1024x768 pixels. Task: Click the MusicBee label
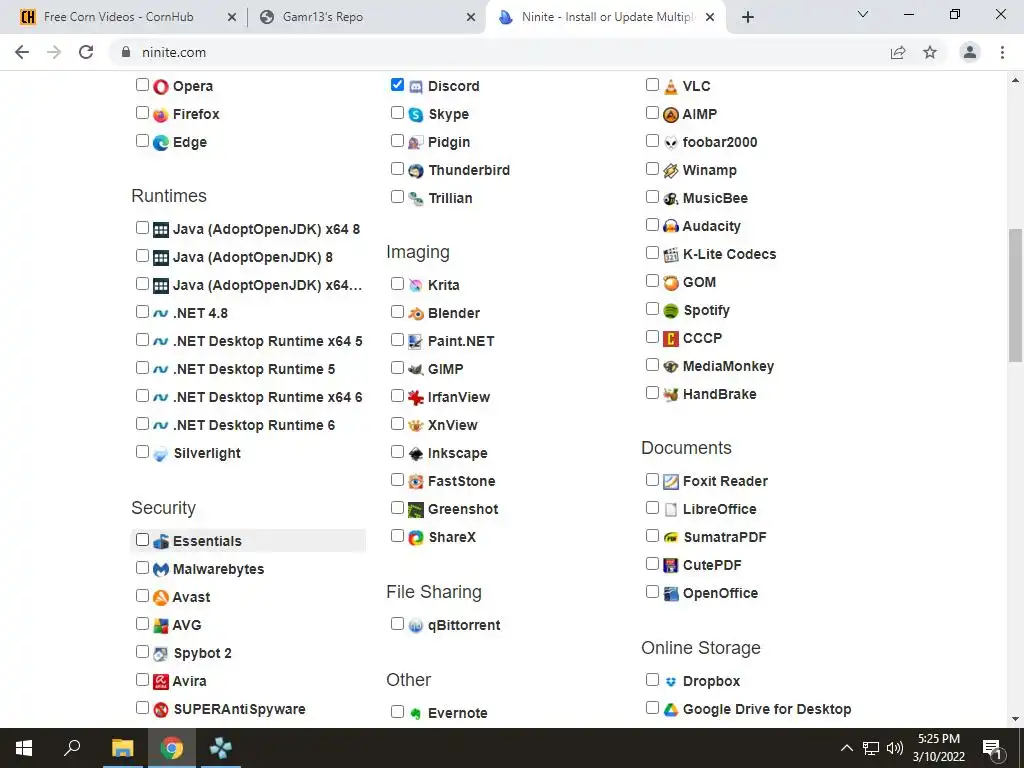715,199
